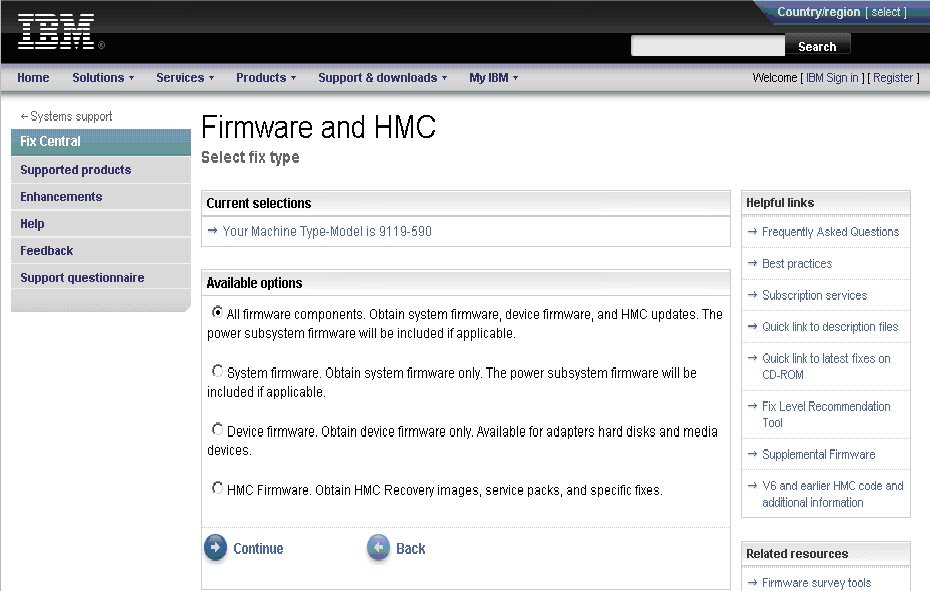Screen dimensions: 930x591
Task: Click the Back link text
Action: click(x=410, y=548)
